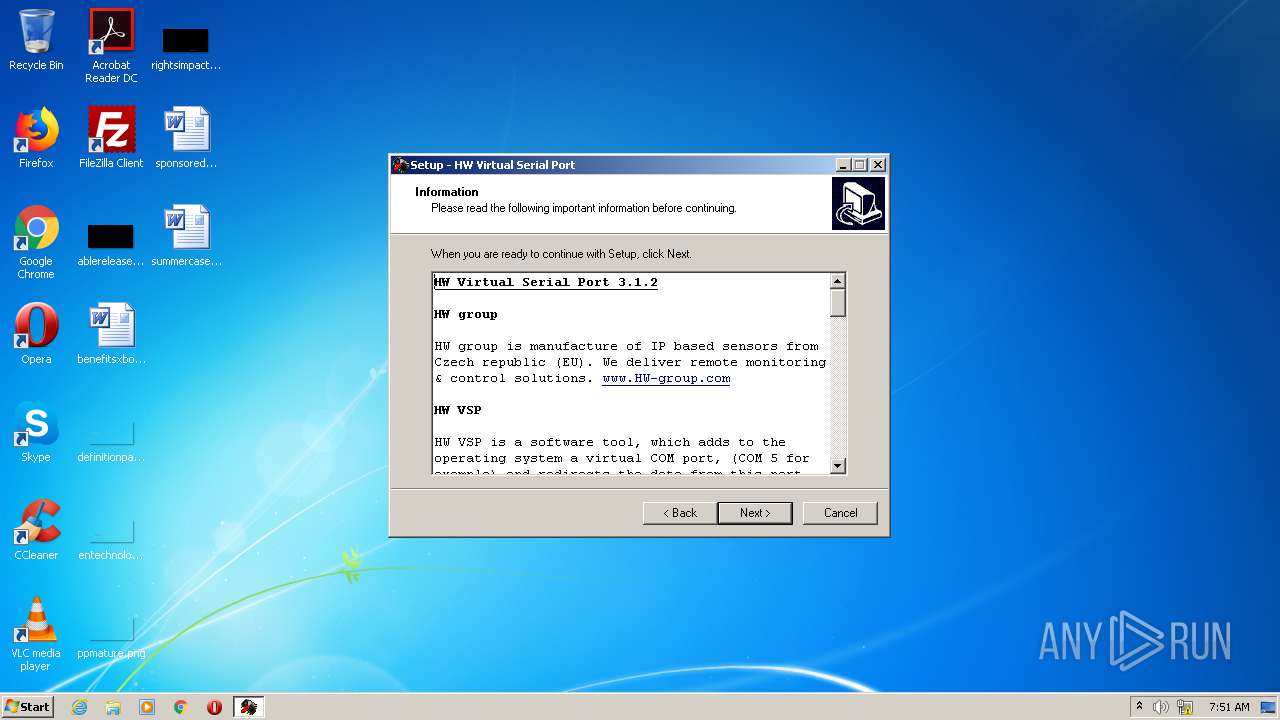Click the 7:51 AM system clock

point(1229,707)
